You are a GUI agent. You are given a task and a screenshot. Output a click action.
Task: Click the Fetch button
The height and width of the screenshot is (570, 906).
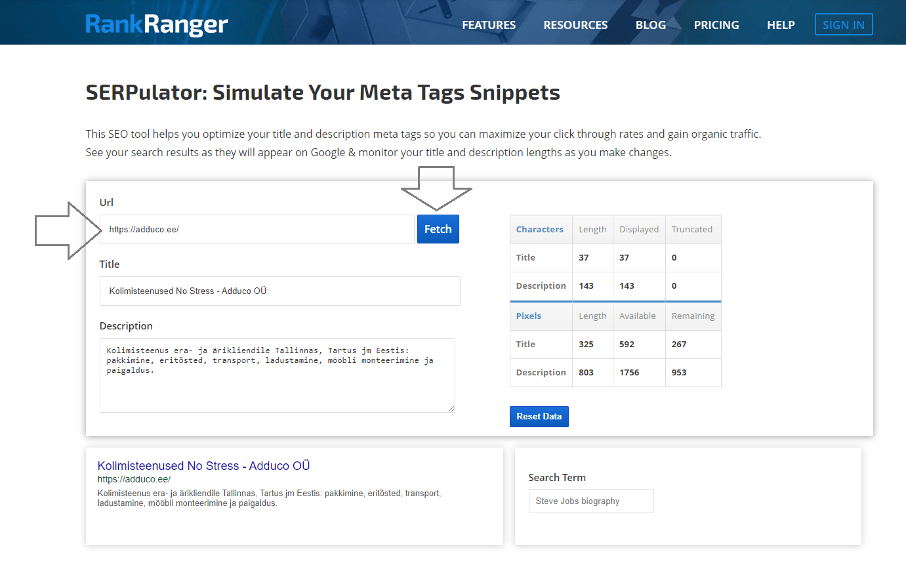click(437, 229)
